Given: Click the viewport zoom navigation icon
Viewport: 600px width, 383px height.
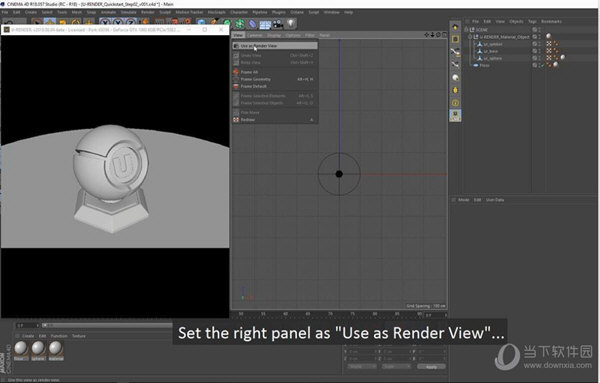Looking at the screenshot, I should click(432, 35).
